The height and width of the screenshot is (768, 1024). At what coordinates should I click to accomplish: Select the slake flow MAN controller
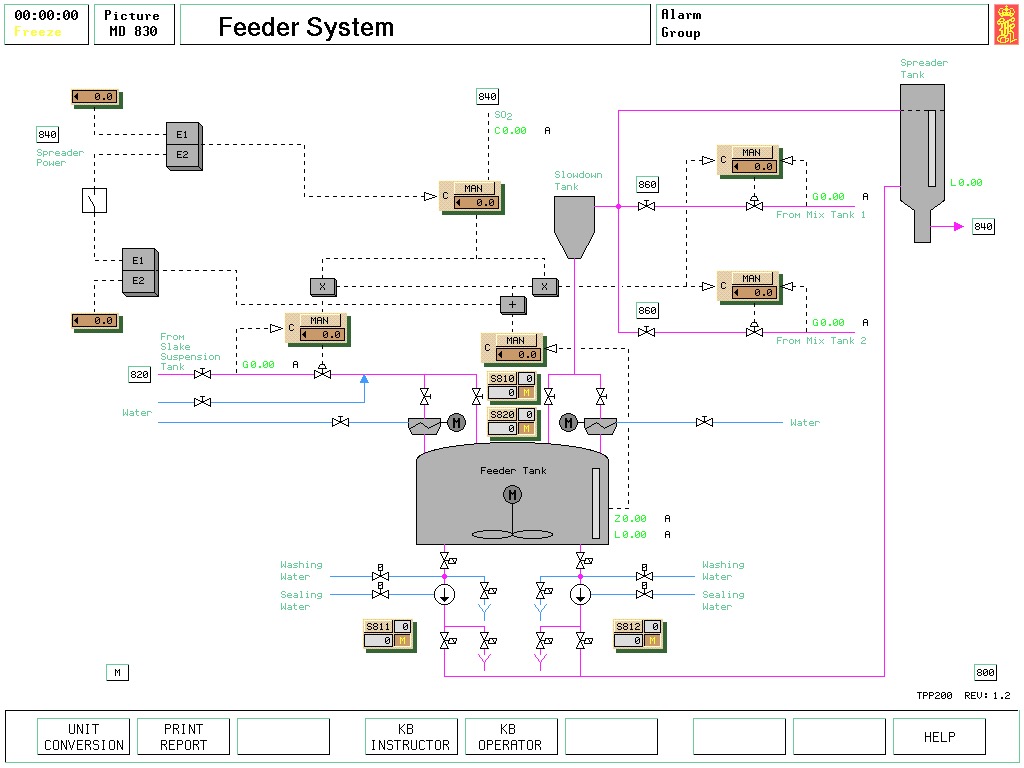coord(316,328)
